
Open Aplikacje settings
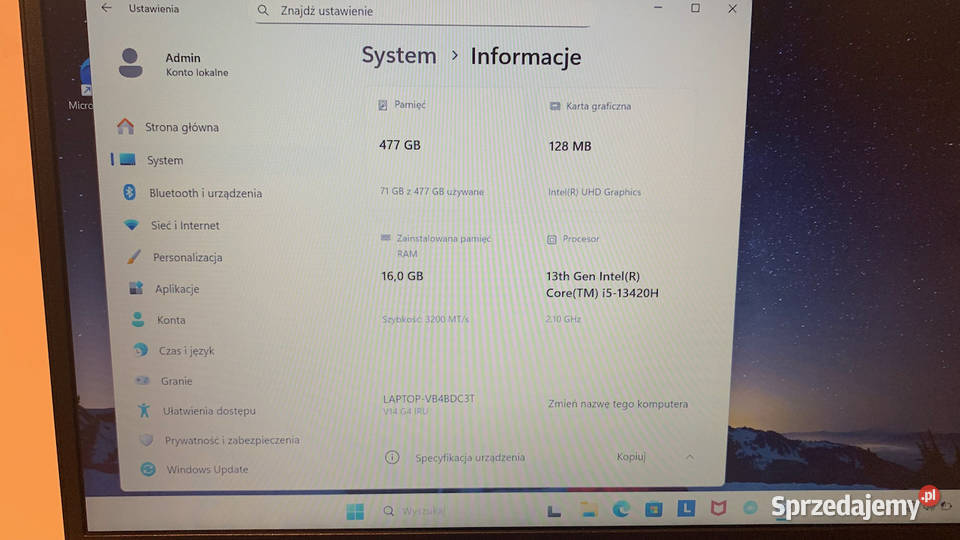click(177, 289)
